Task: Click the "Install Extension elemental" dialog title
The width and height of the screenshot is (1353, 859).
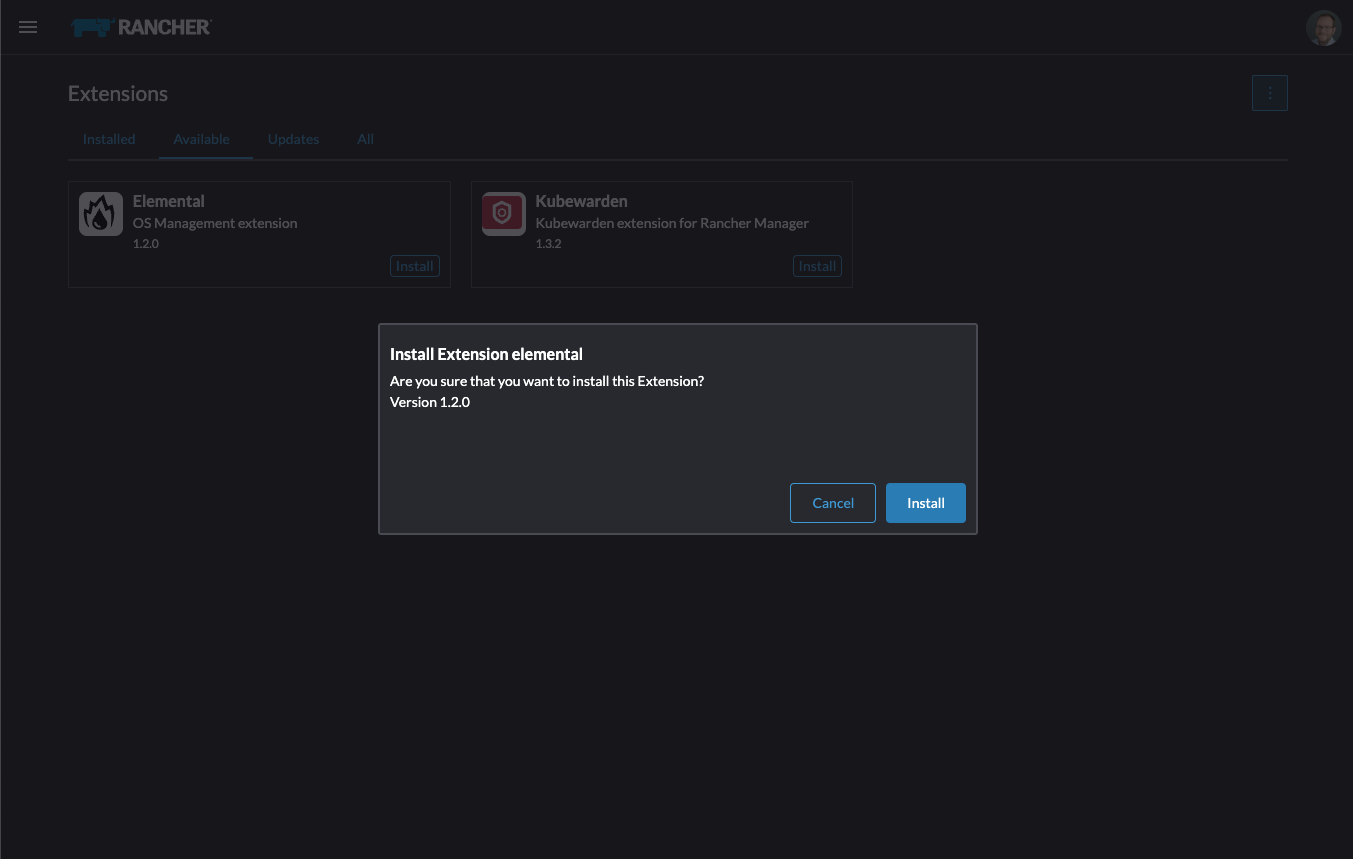Action: pos(486,354)
